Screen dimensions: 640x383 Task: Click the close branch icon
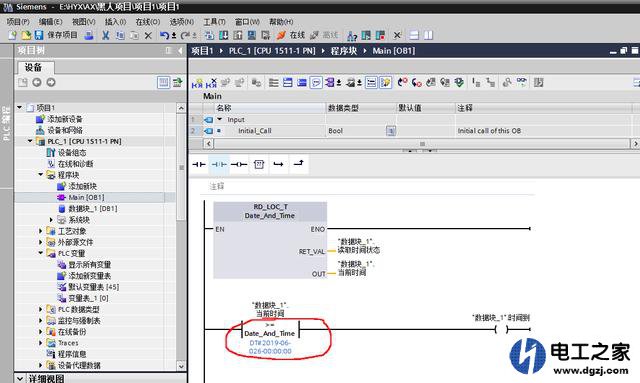(x=298, y=164)
